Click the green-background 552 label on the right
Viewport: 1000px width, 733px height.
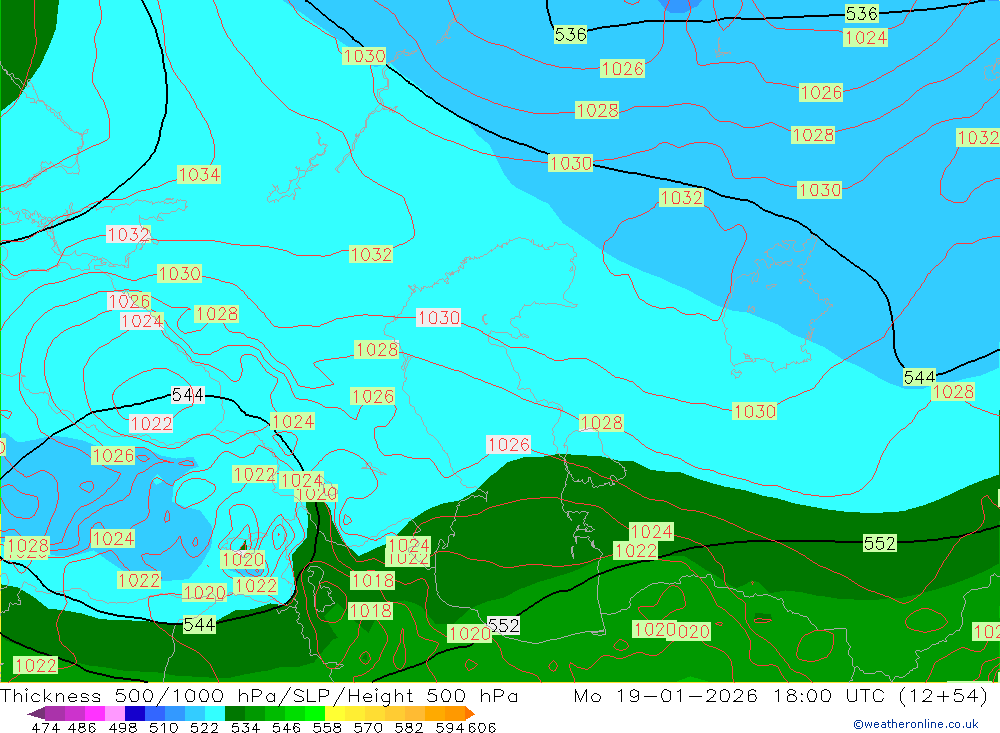879,544
